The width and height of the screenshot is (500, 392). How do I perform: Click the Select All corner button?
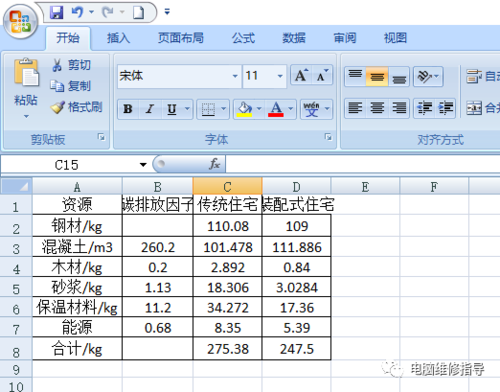pyautogui.click(x=16, y=186)
